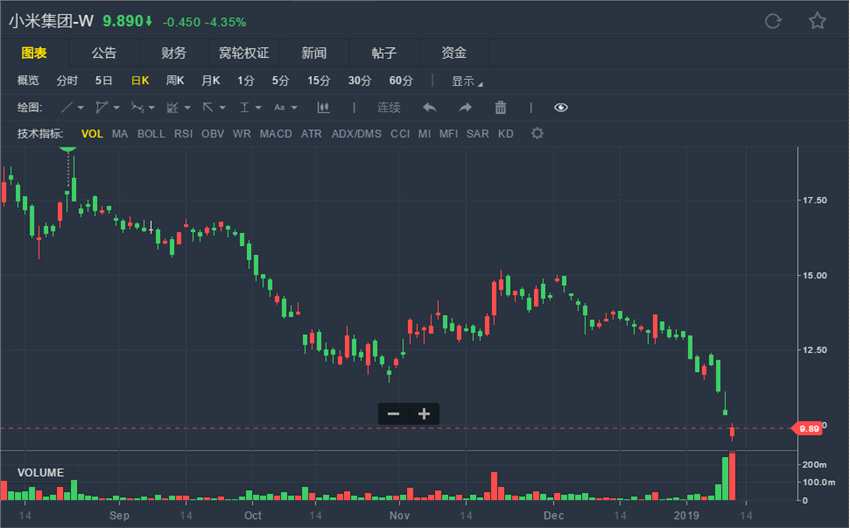Enable the MI indicator
Image resolution: width=850 pixels, height=528 pixels.
click(x=424, y=133)
